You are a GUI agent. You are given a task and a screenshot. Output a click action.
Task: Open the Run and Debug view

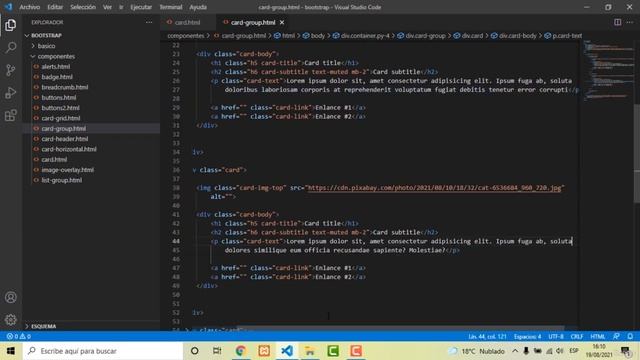(x=11, y=93)
